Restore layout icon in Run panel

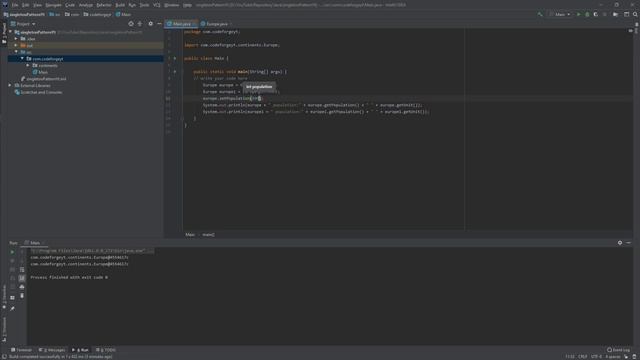point(12,298)
